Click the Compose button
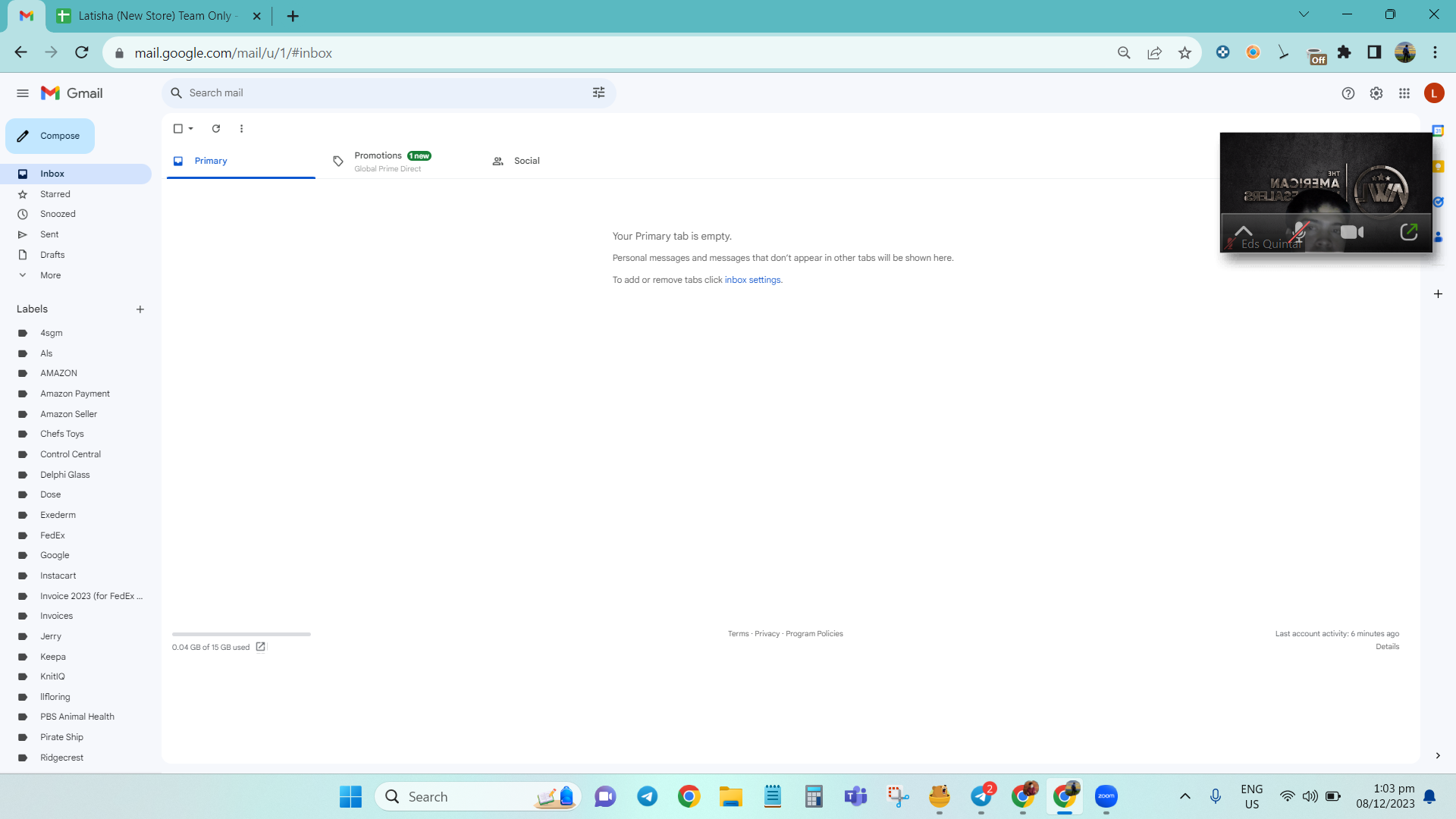 click(x=50, y=136)
